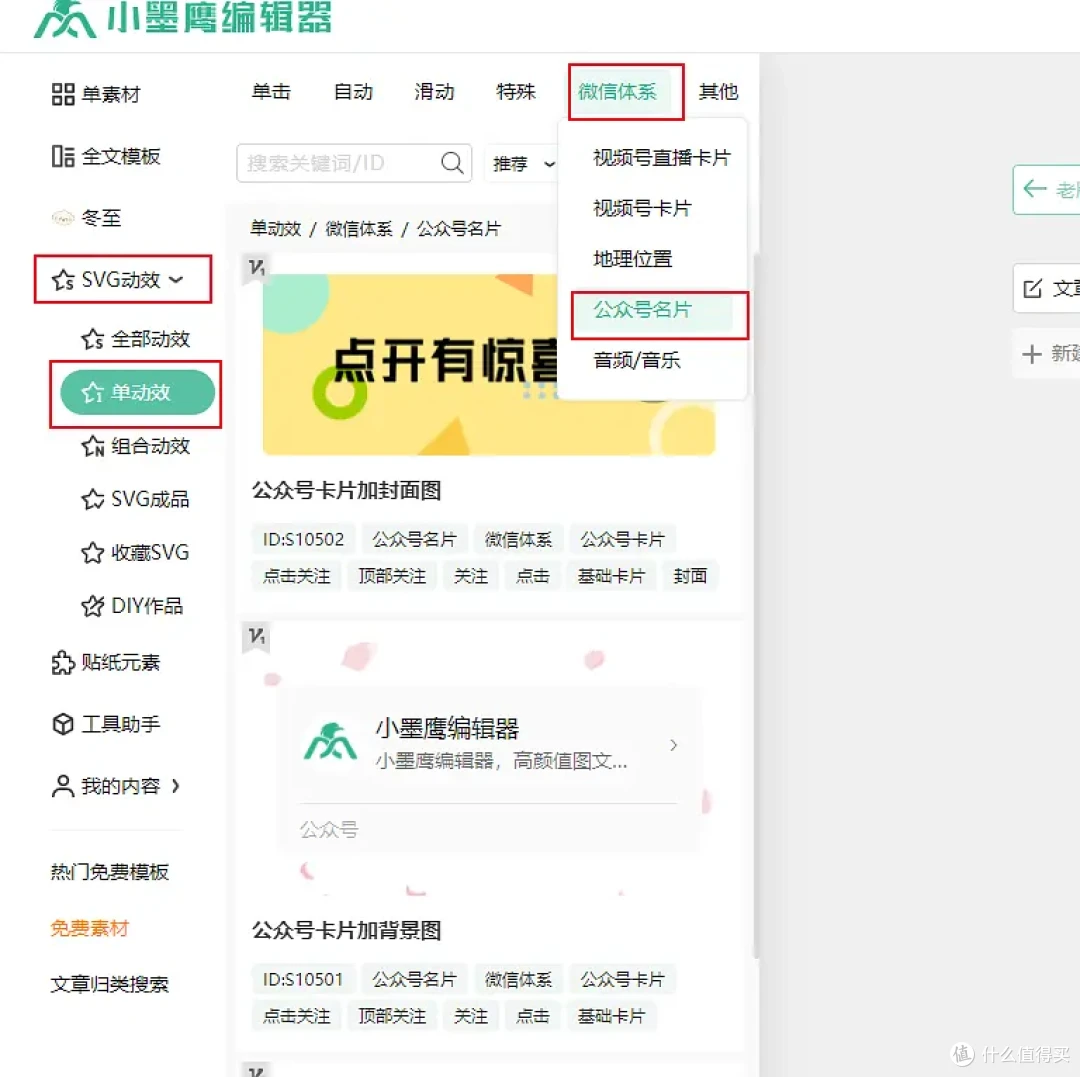Click the ID:S10502 tag

[x=303, y=539]
